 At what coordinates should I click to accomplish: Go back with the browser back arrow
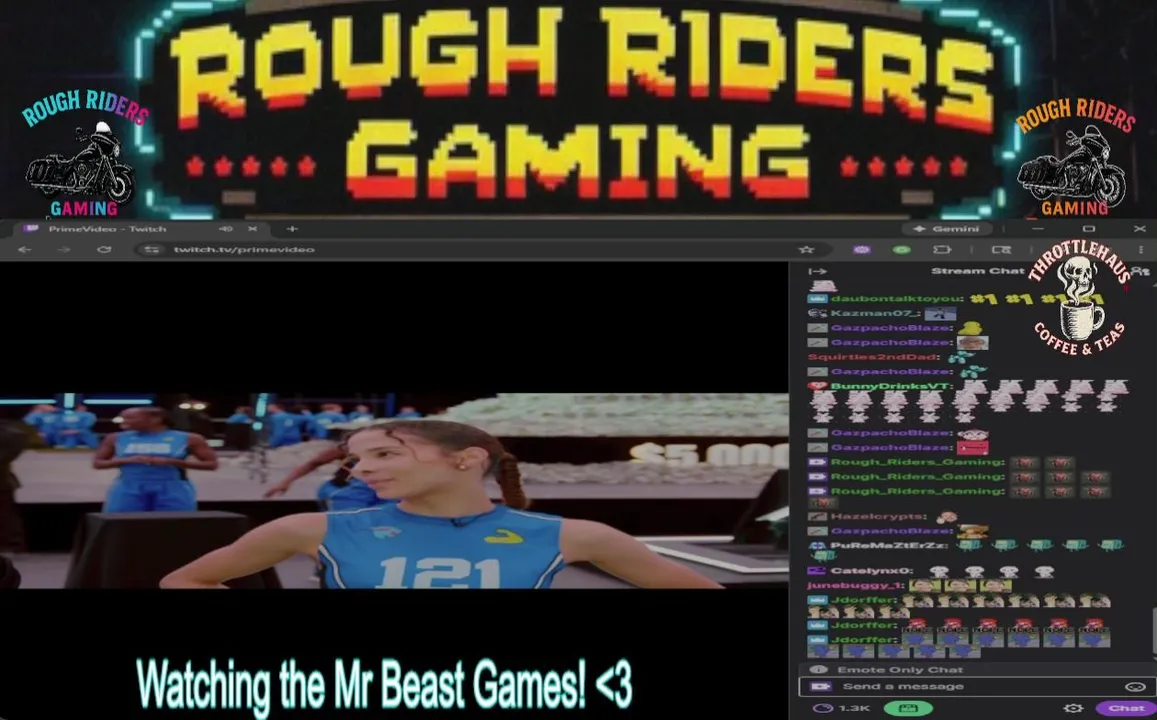(24, 249)
